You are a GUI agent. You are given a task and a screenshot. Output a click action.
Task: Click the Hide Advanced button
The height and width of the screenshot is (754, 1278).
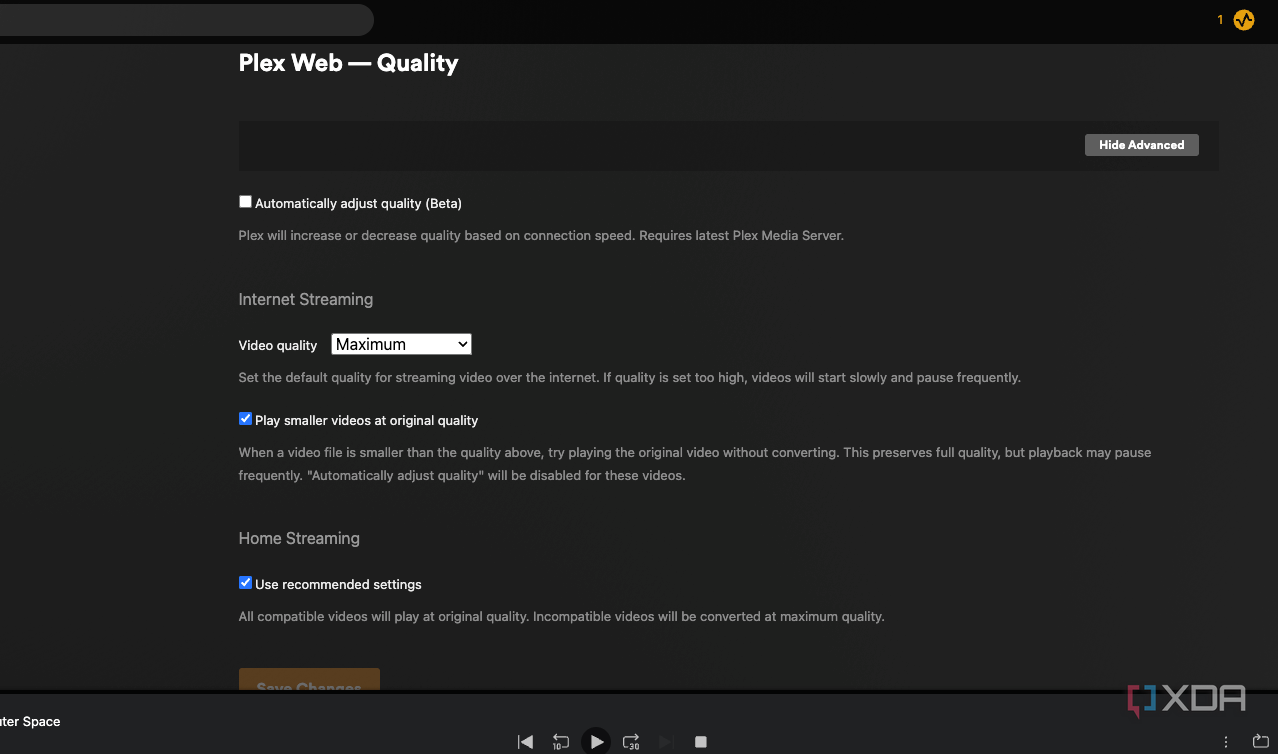pyautogui.click(x=1141, y=145)
